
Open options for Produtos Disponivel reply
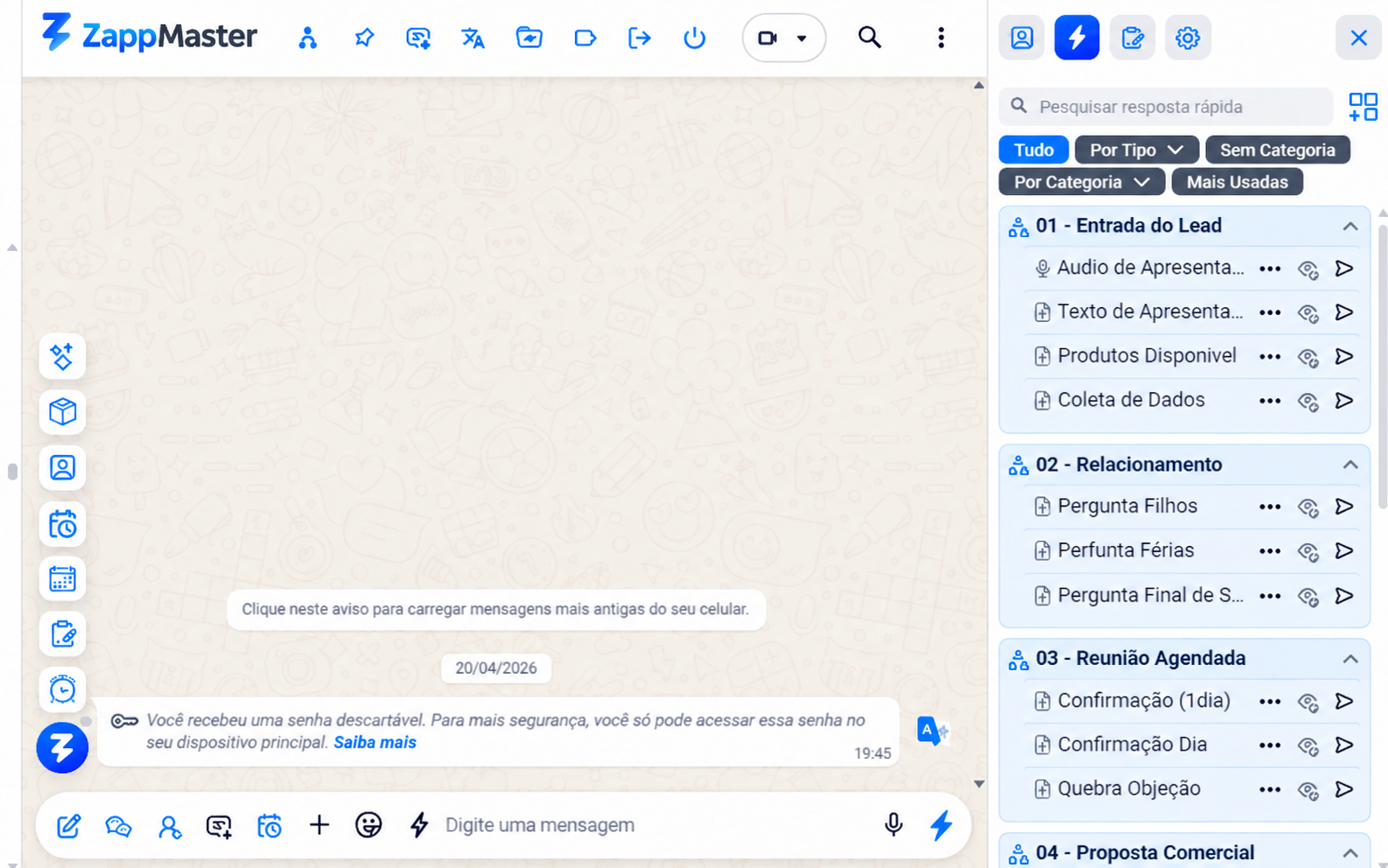pos(1270,357)
